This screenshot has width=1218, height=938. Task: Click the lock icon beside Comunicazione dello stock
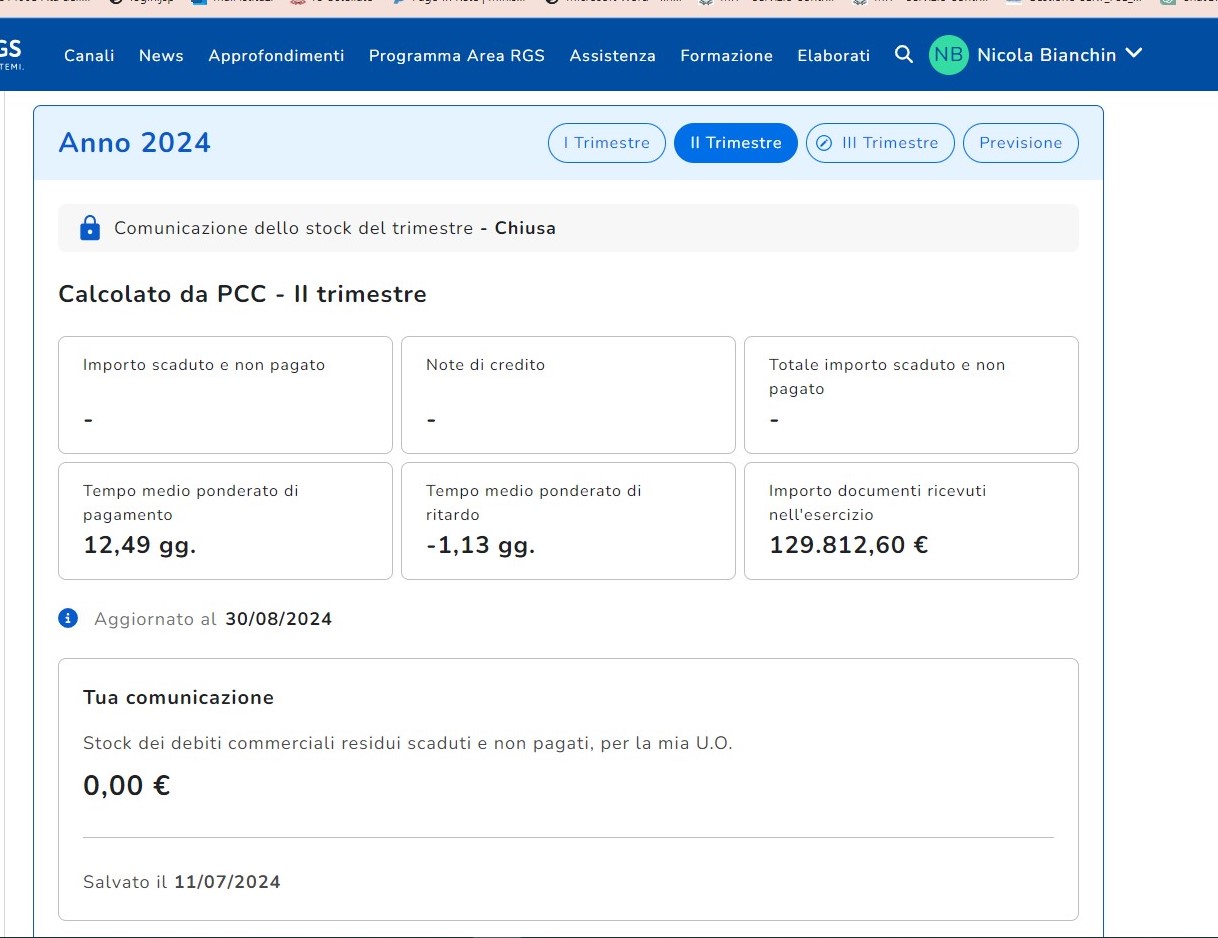click(x=90, y=228)
